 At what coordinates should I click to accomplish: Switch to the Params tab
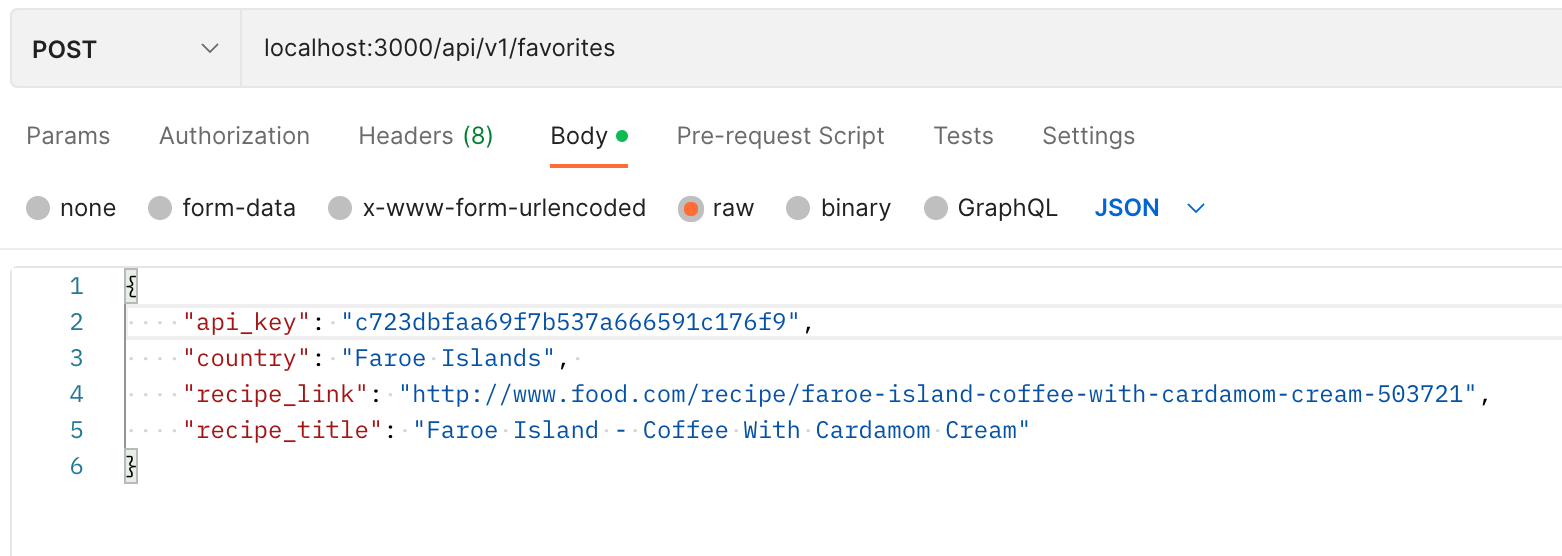pos(68,136)
